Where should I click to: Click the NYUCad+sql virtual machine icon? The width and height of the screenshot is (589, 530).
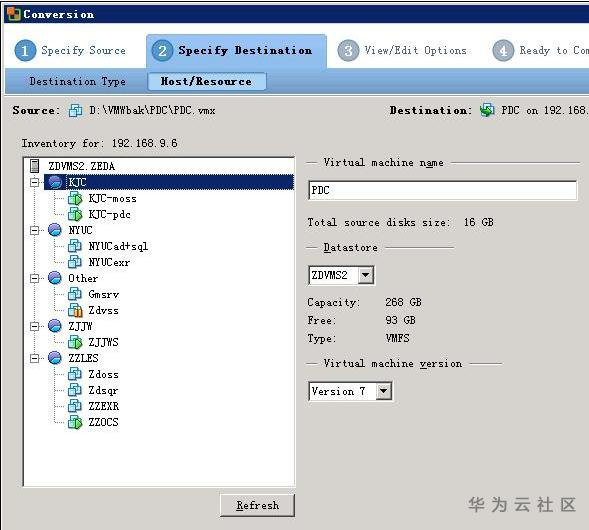75,246
